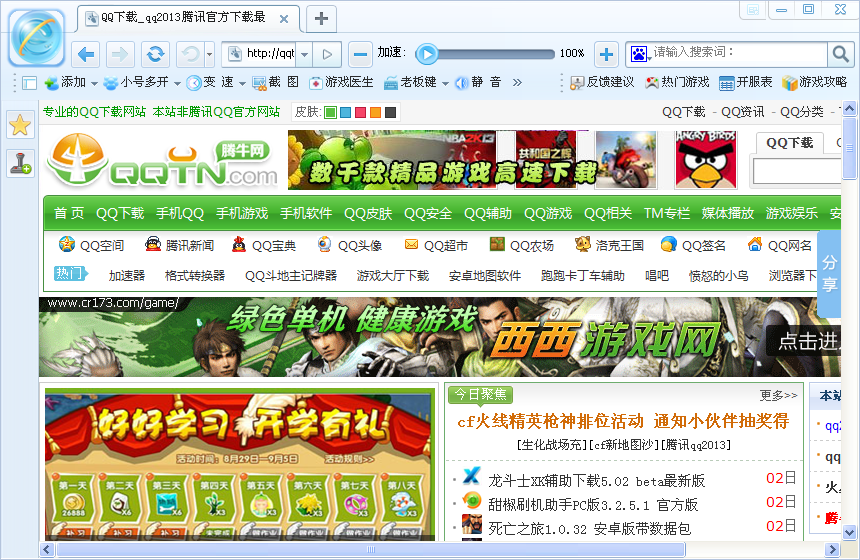Click the vertical scrollbar down arrow

tap(849, 532)
